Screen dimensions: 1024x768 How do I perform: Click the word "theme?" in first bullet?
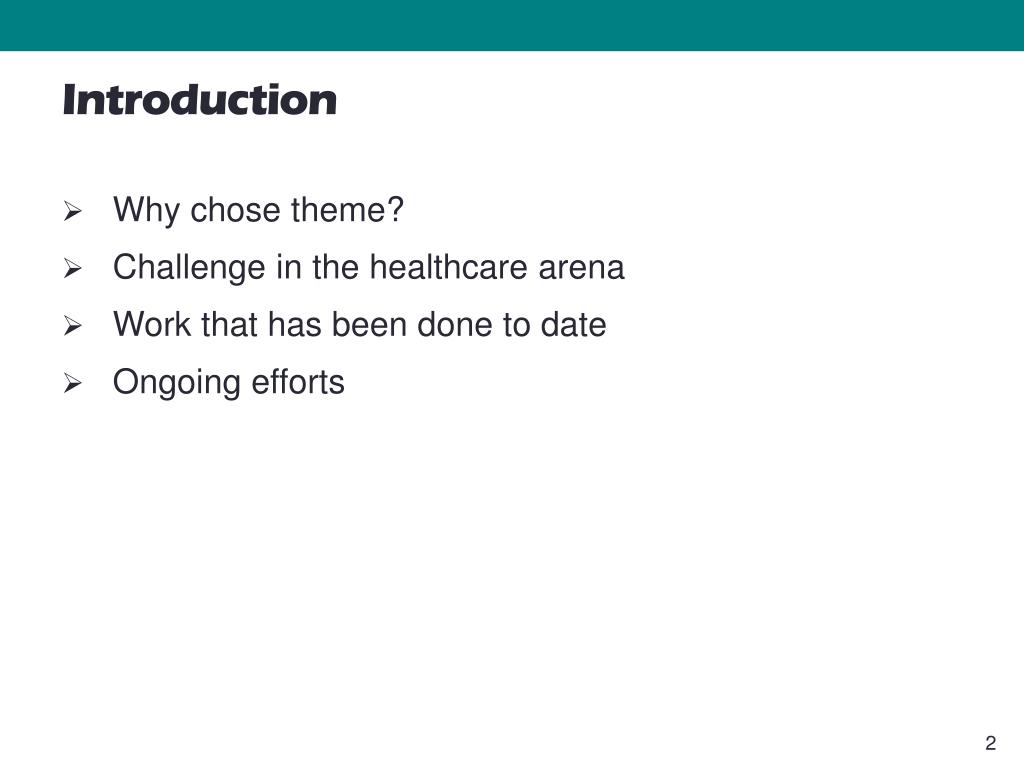pos(347,210)
